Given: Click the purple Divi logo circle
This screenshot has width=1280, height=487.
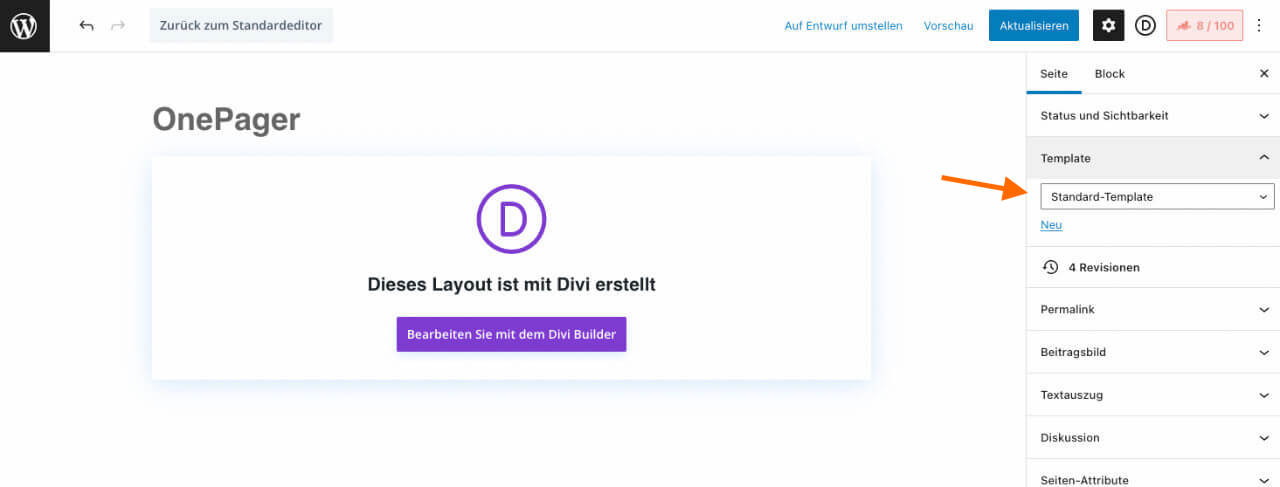Looking at the screenshot, I should tap(512, 219).
